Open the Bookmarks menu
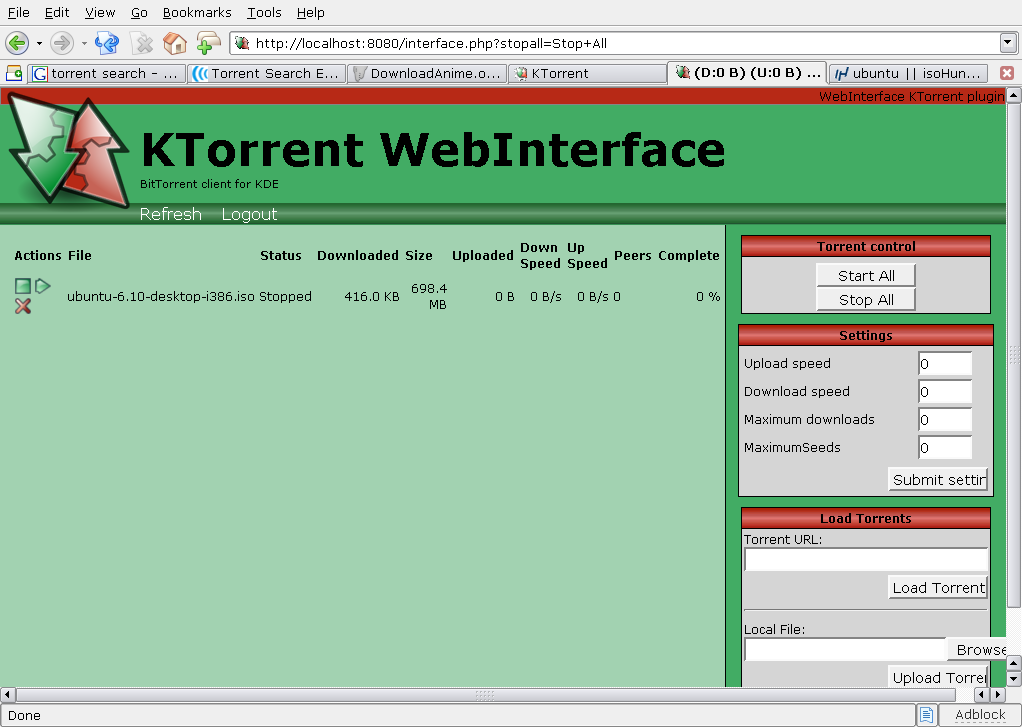This screenshot has height=727, width=1022. click(x=197, y=12)
